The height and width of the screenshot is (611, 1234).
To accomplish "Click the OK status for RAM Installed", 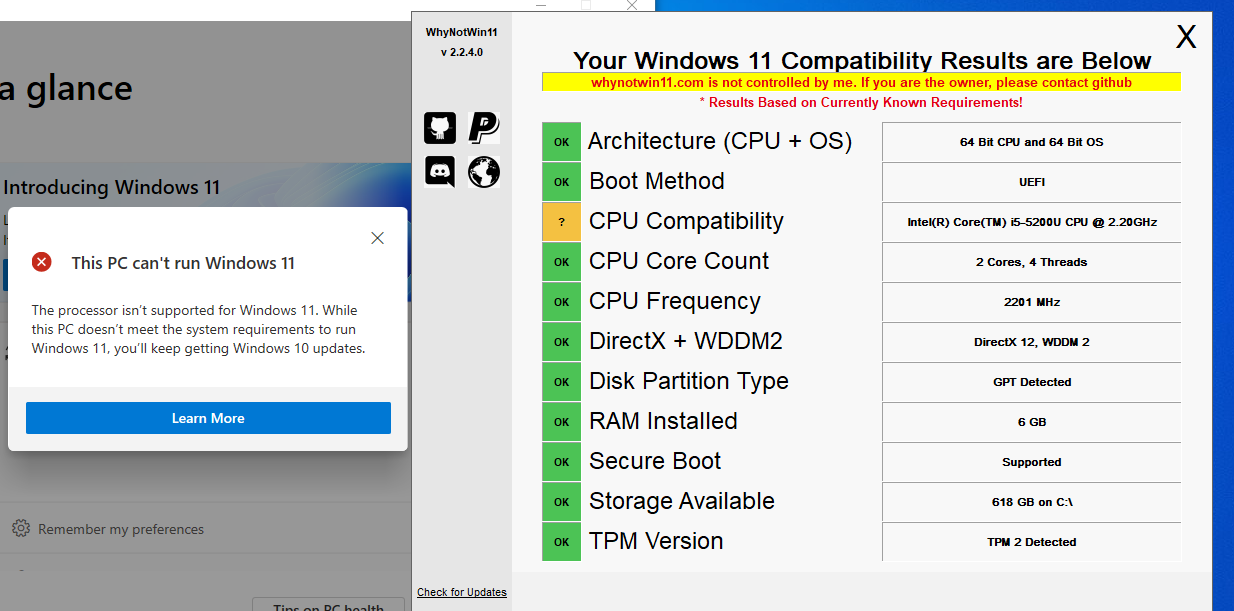I will point(562,422).
